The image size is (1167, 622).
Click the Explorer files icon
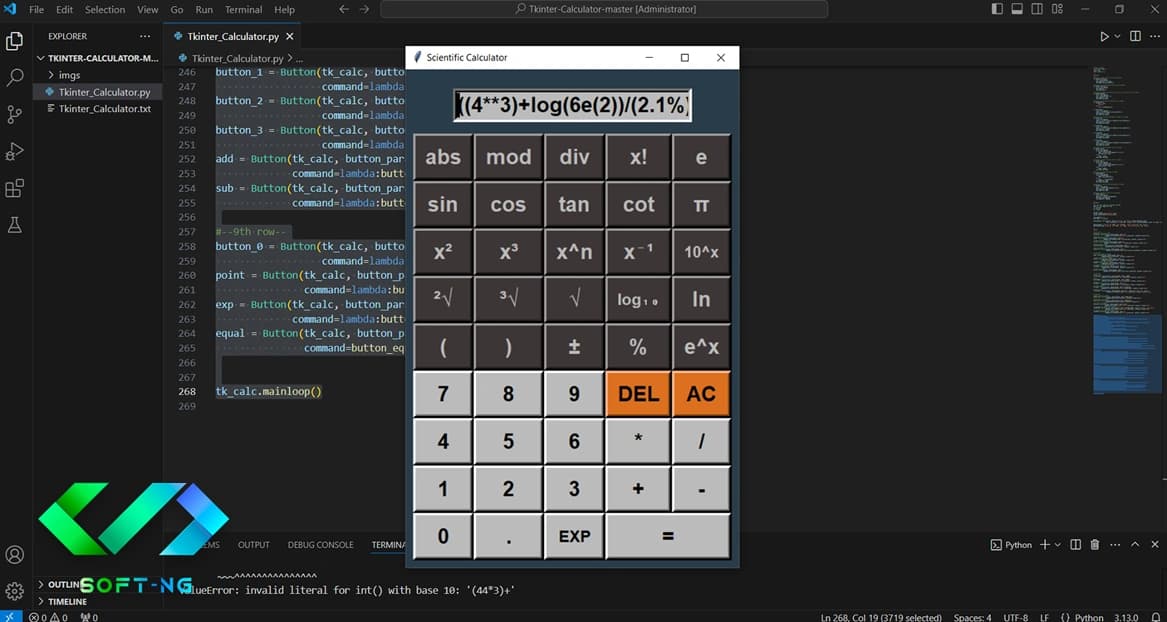[15, 41]
